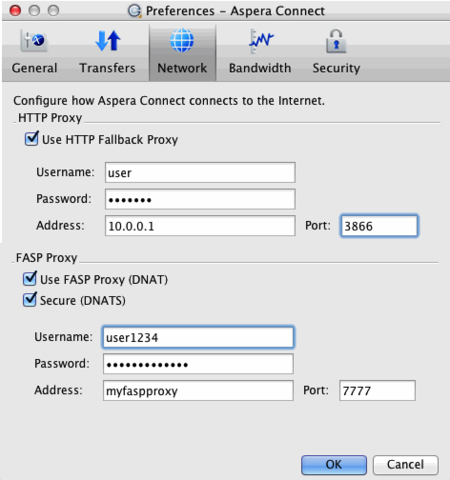Click the HTTP Proxy port field 3866

(x=379, y=226)
